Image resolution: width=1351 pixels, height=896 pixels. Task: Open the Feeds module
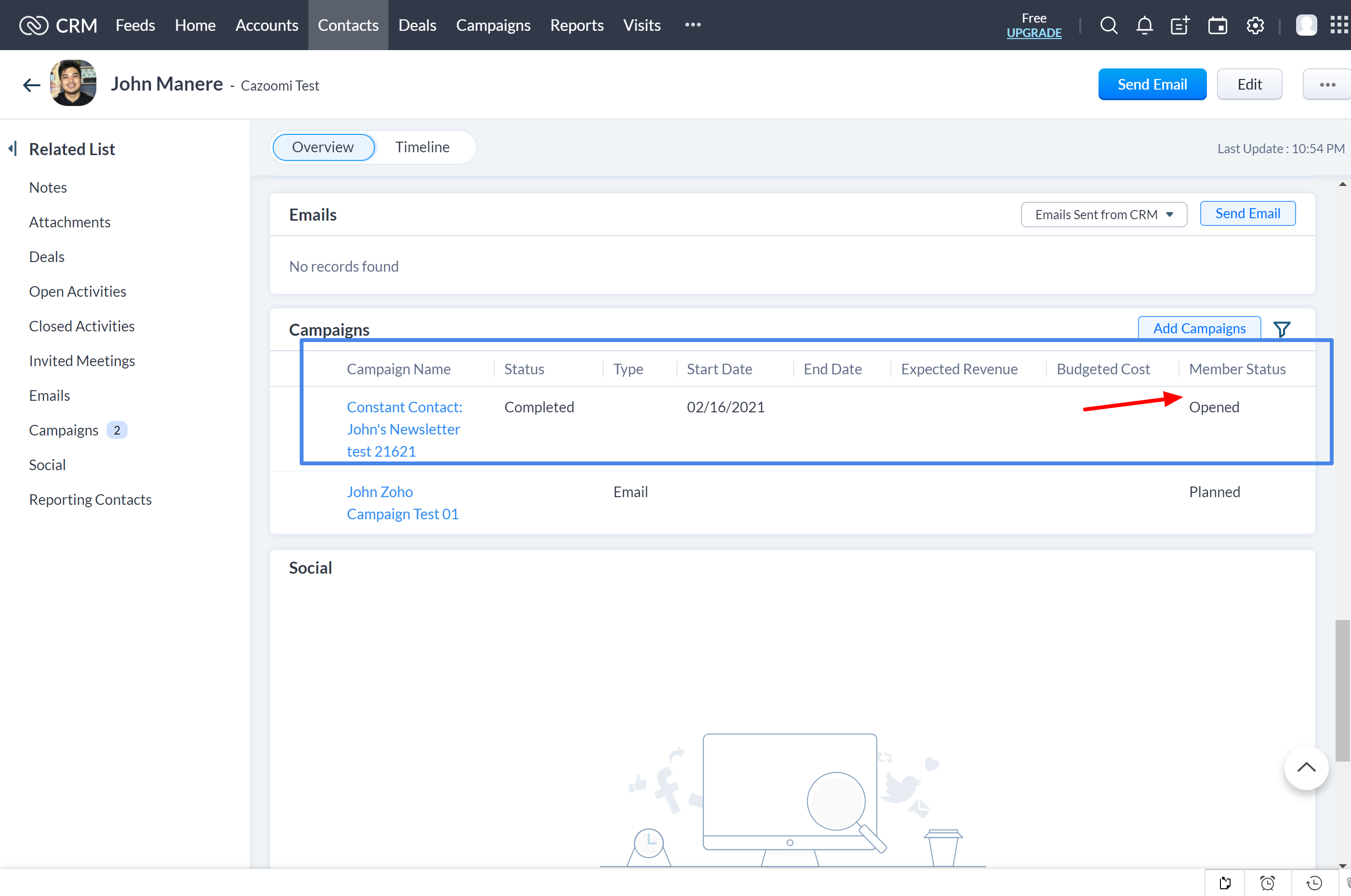[135, 25]
